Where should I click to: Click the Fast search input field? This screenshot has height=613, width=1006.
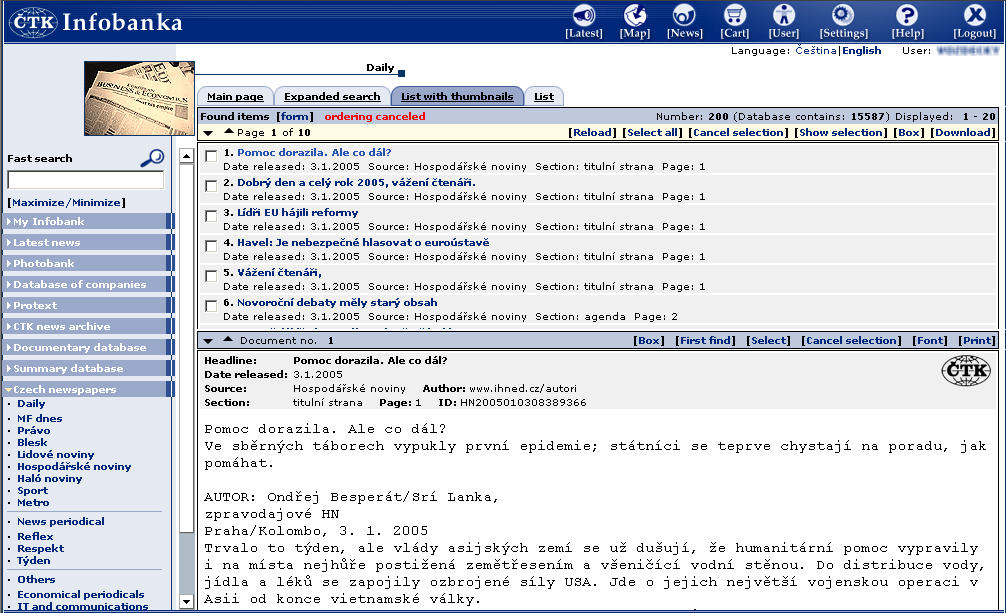pyautogui.click(x=85, y=180)
